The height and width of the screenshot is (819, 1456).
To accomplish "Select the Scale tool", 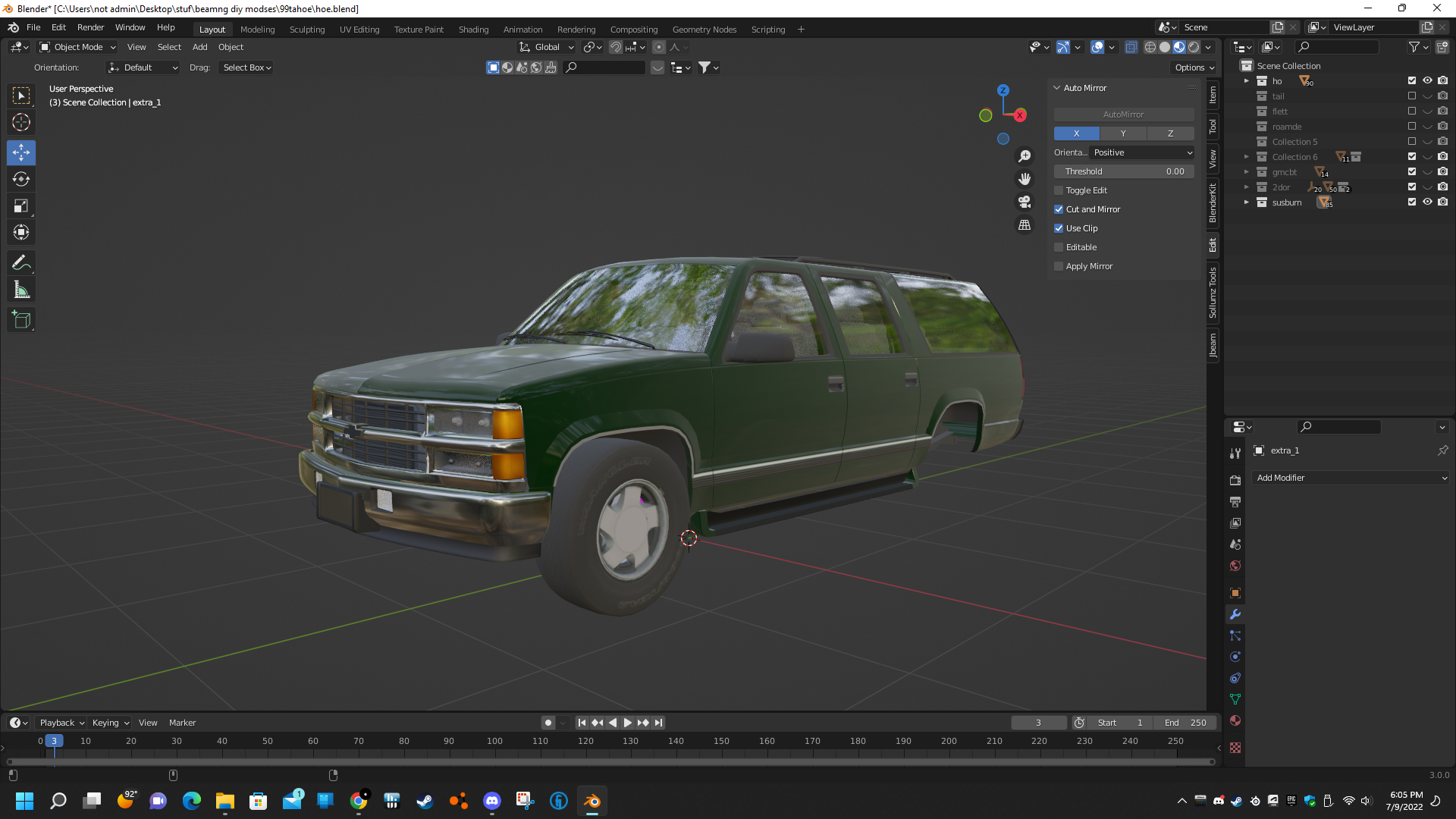I will point(21,206).
